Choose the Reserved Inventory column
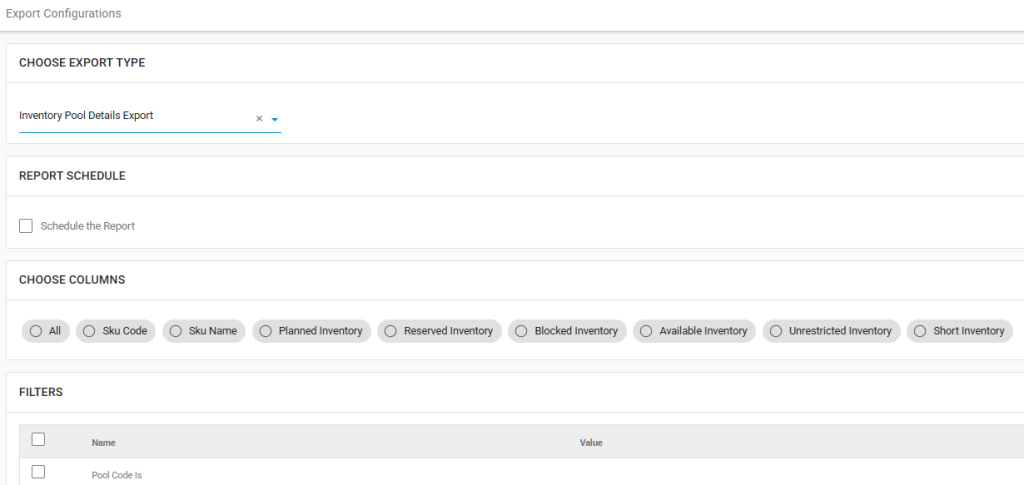The height and width of the screenshot is (485, 1024). (440, 331)
